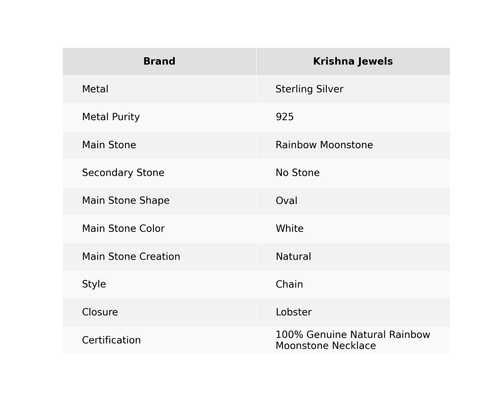
Task: Click the Natural creation value
Action: pos(294,256)
